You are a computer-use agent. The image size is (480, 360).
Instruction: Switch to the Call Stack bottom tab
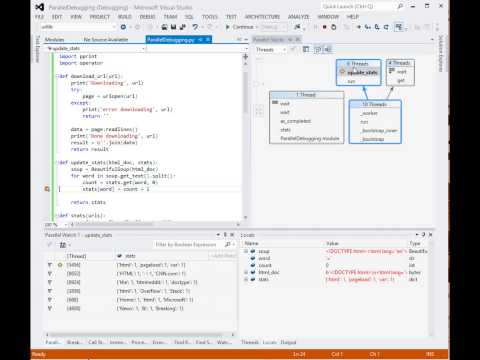96,342
